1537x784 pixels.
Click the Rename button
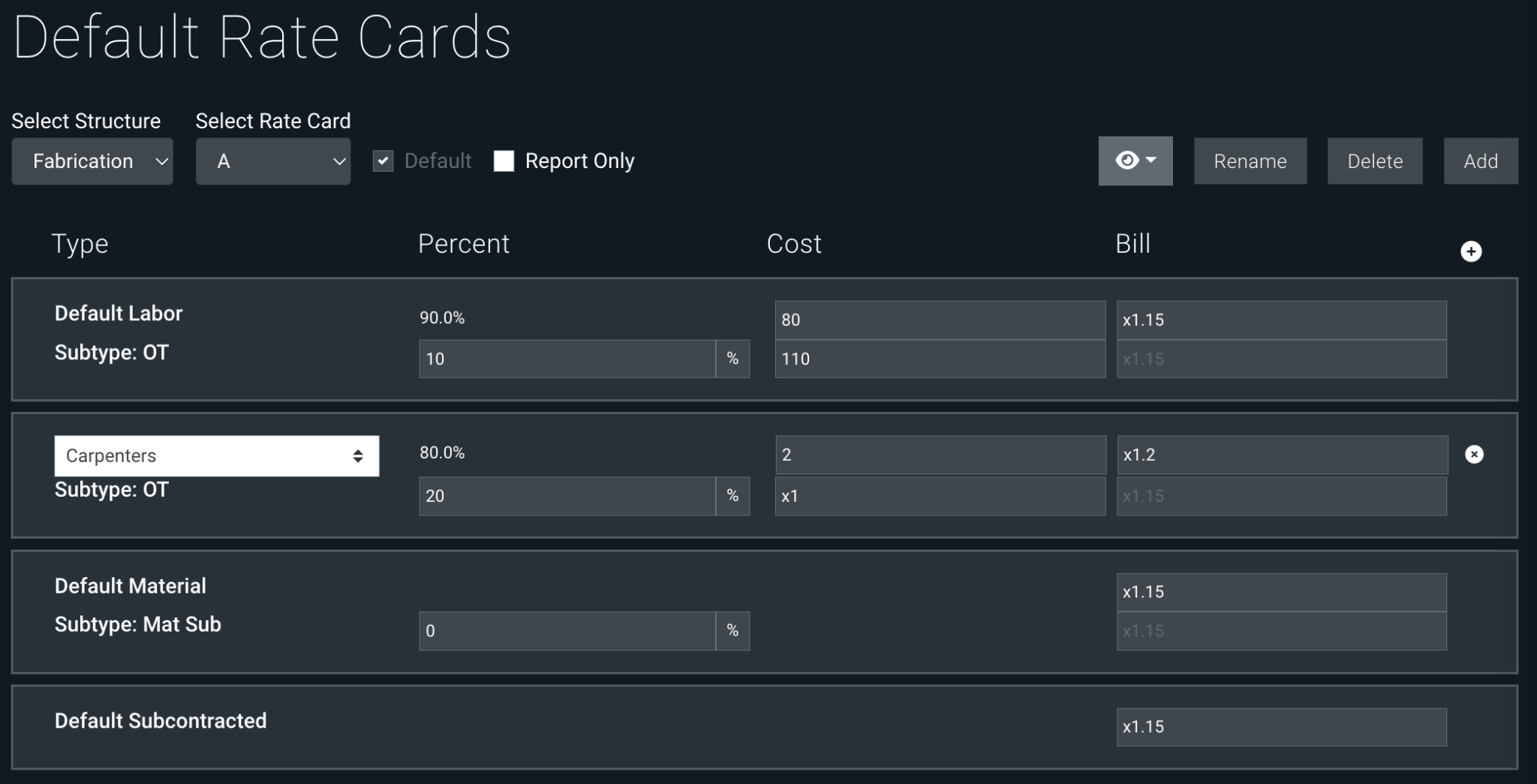click(1250, 161)
